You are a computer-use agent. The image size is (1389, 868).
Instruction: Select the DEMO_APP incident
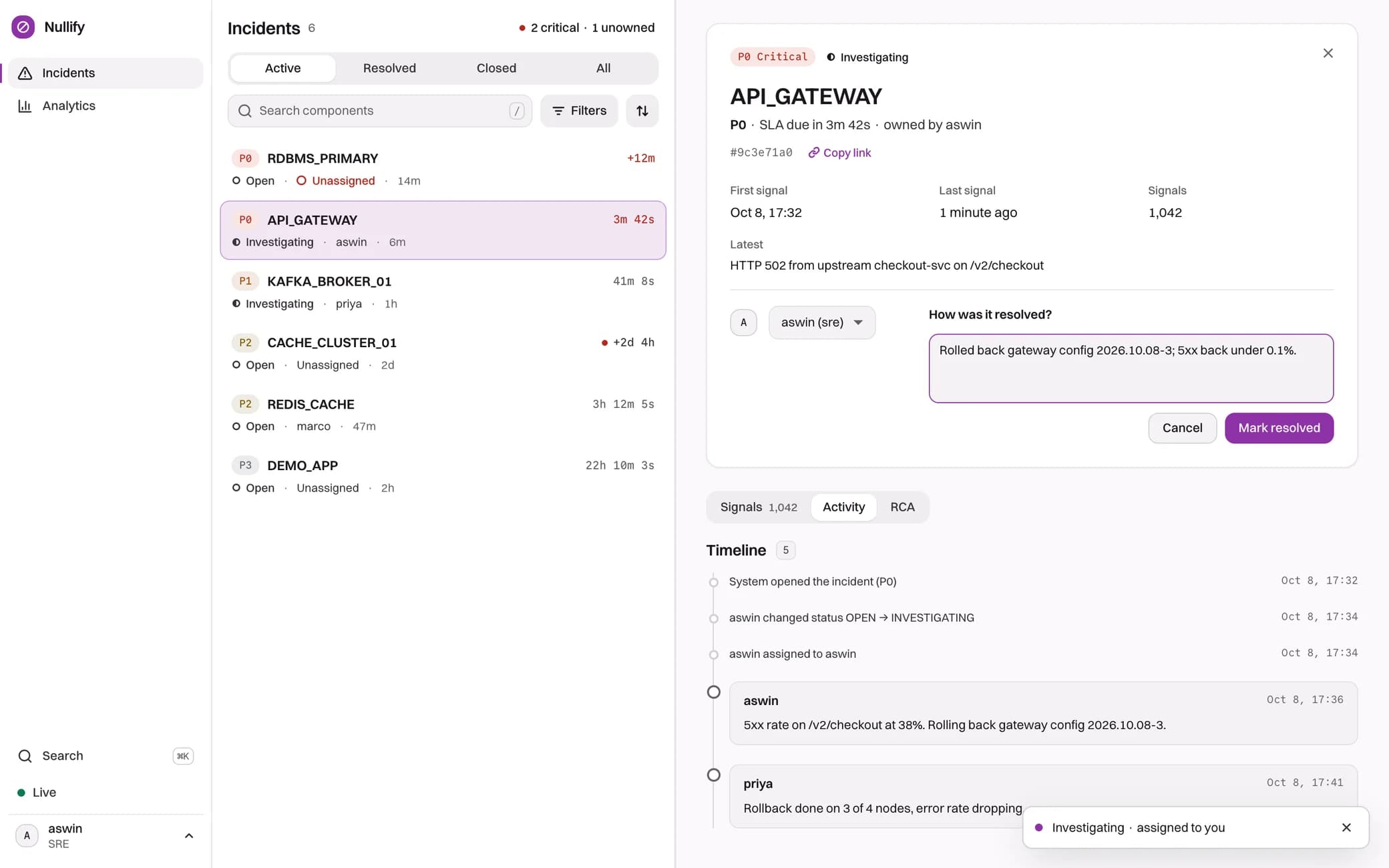[x=443, y=476]
